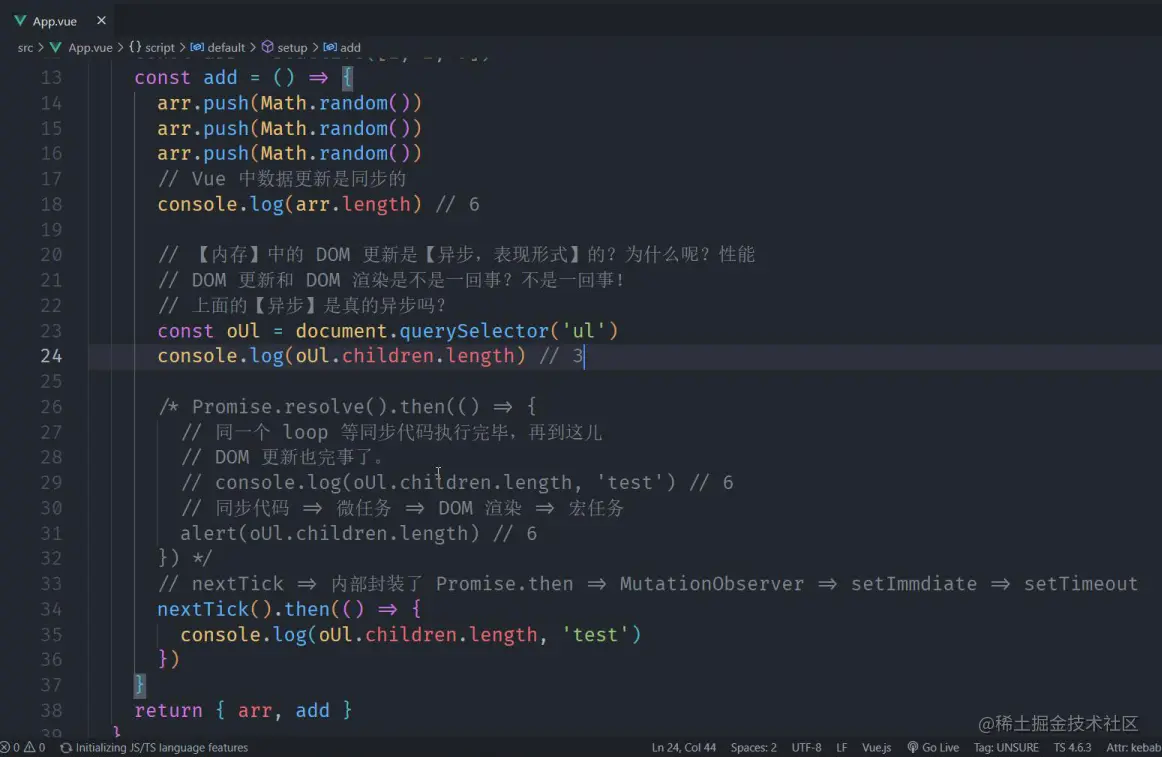Viewport: 1162px width, 757px height.
Task: Open the add breadcrumb segment
Action: coord(351,47)
